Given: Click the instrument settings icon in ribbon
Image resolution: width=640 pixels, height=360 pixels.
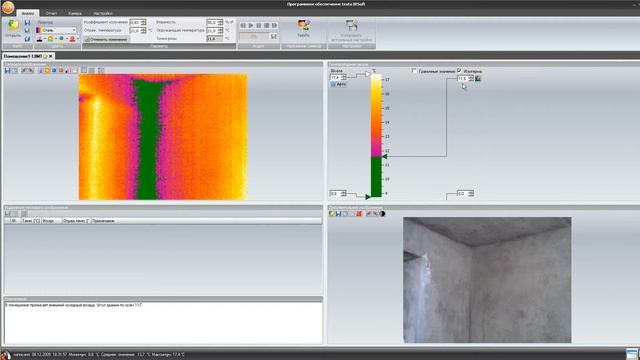Looking at the screenshot, I should 351,25.
